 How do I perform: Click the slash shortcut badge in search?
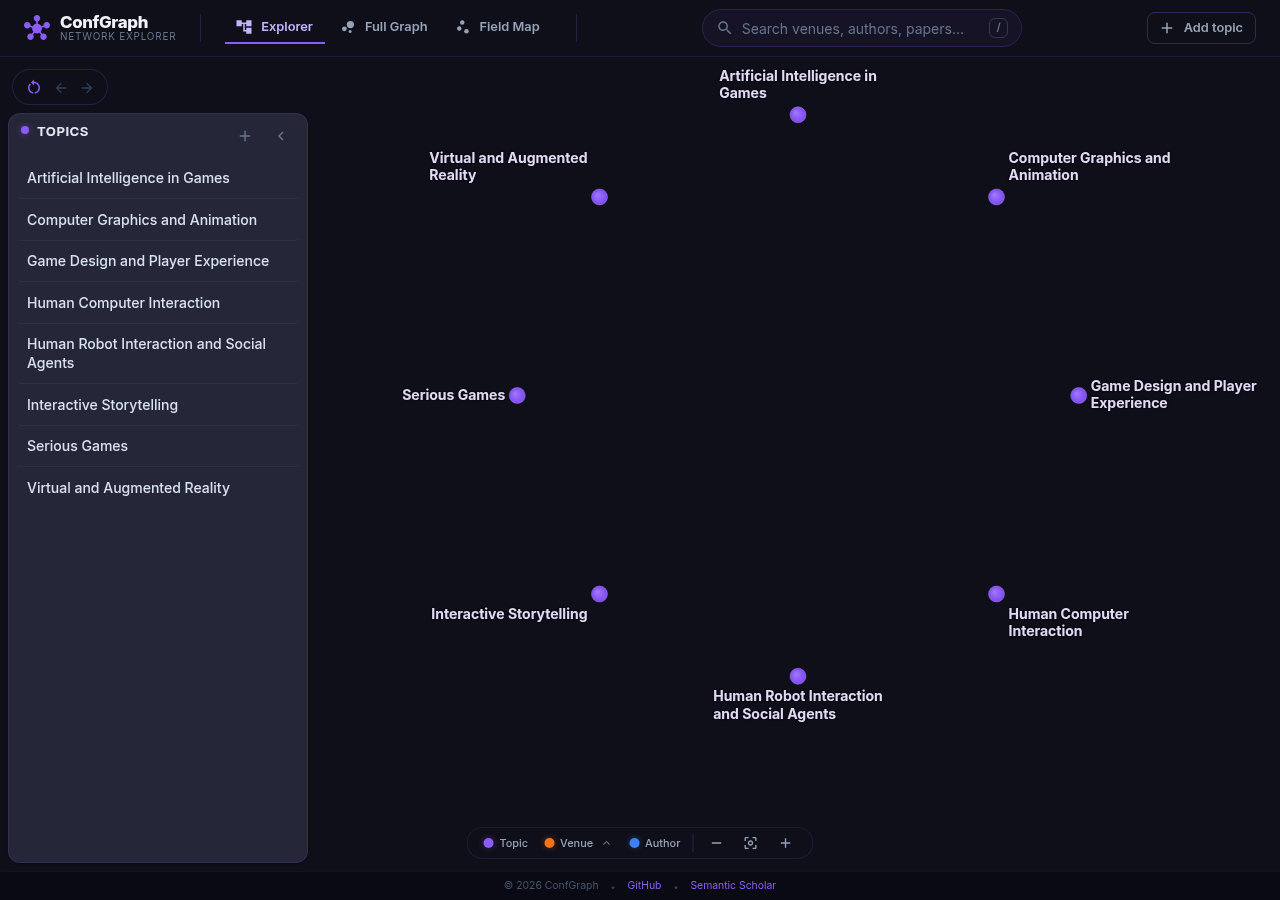[x=998, y=28]
